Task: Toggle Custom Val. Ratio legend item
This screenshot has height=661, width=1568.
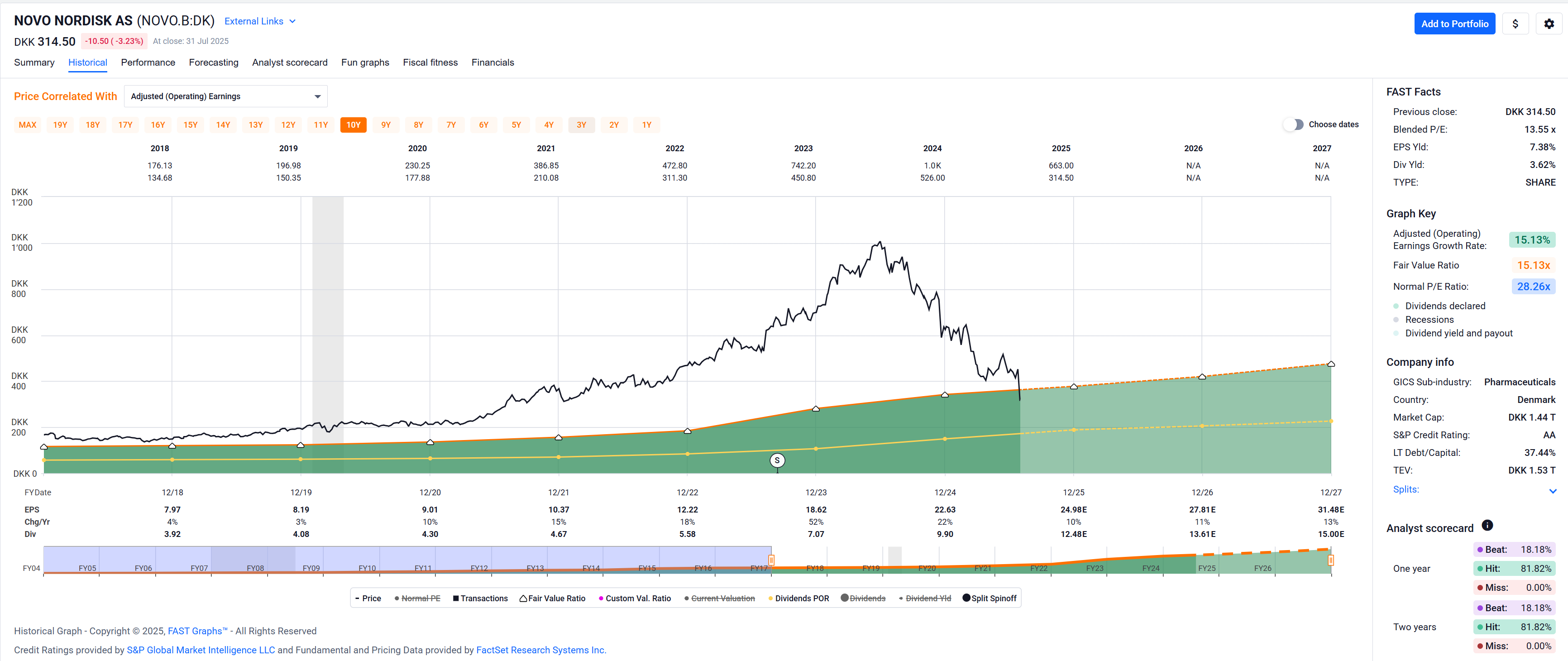Action: [x=635, y=599]
